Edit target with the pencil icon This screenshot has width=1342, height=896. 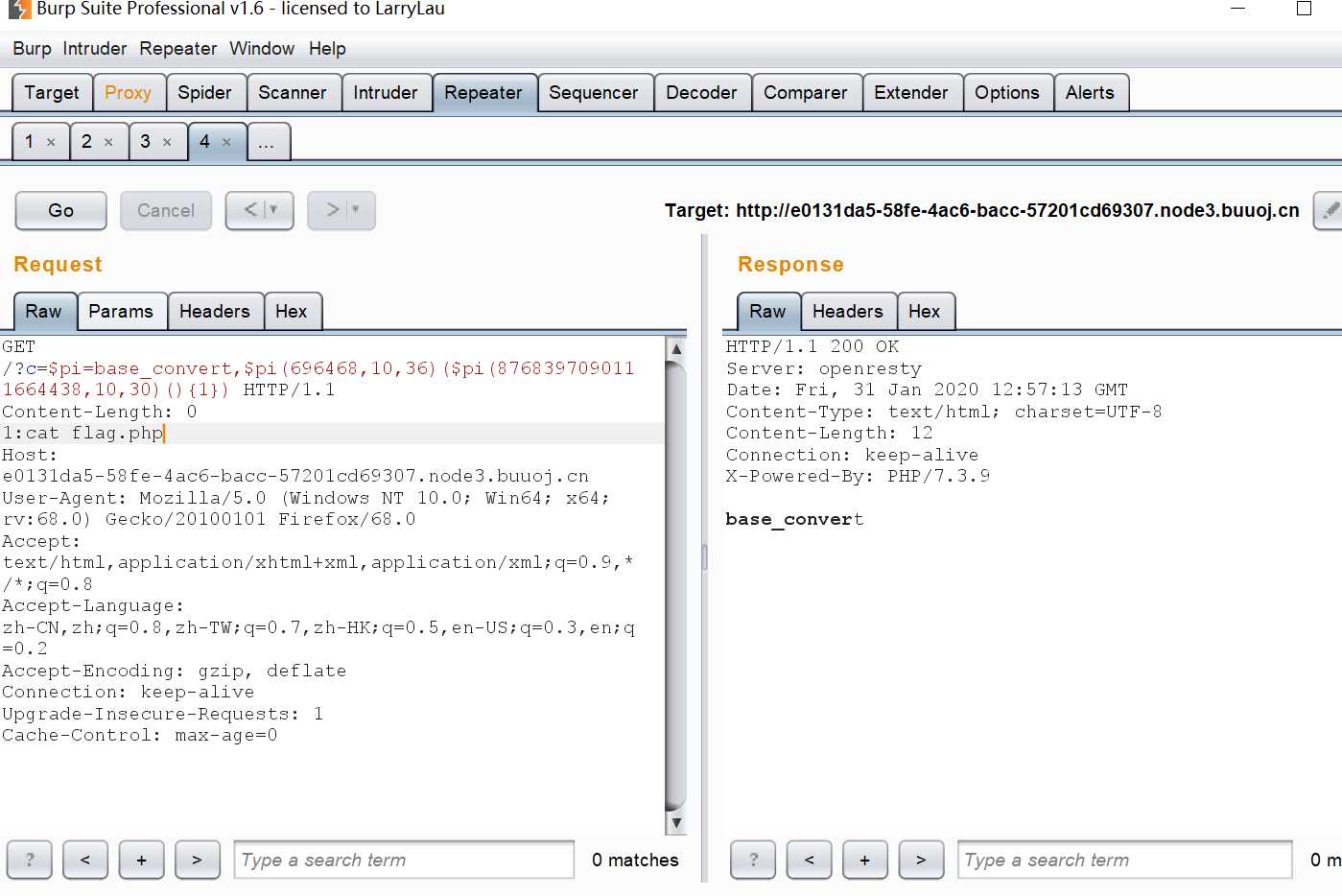pyautogui.click(x=1330, y=210)
